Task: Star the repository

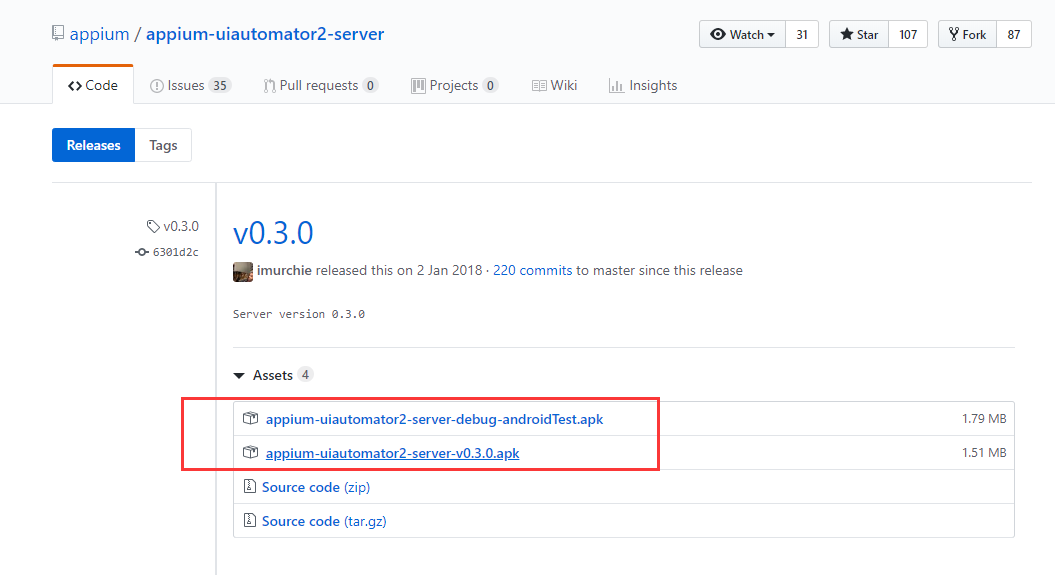Action: point(859,34)
